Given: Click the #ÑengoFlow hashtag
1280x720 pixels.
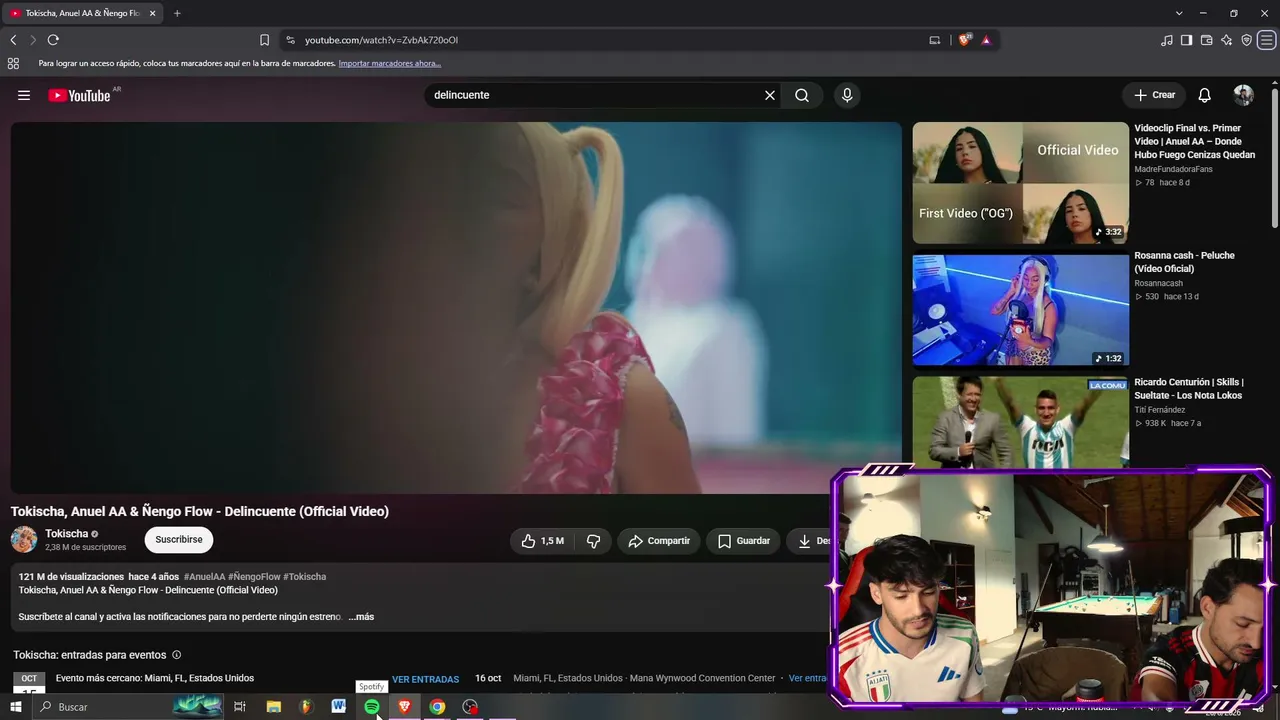Looking at the screenshot, I should click(x=254, y=577).
